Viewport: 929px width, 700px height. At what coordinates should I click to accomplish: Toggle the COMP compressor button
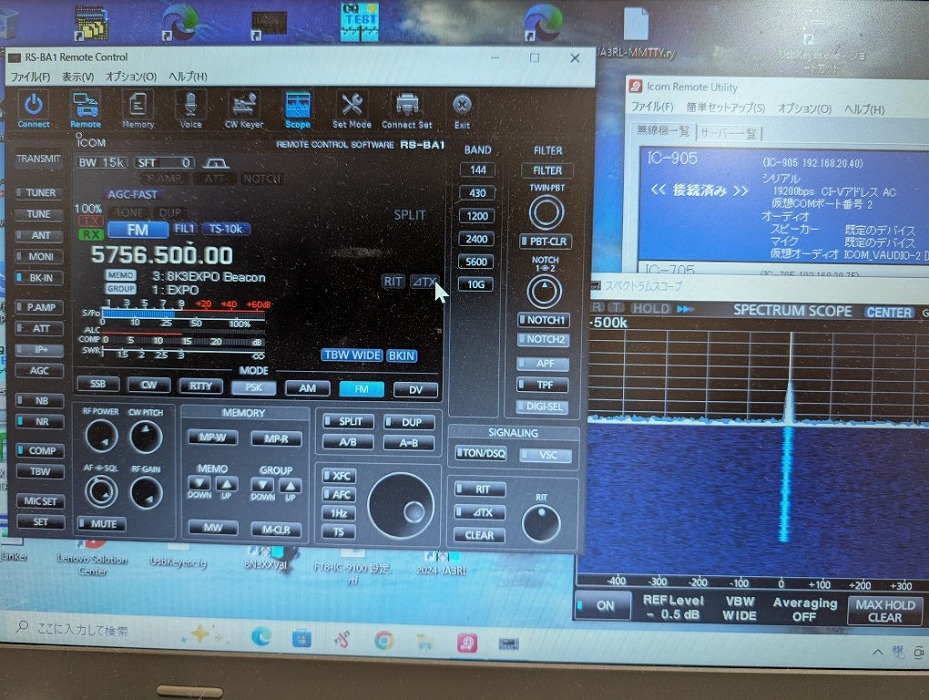[39, 450]
